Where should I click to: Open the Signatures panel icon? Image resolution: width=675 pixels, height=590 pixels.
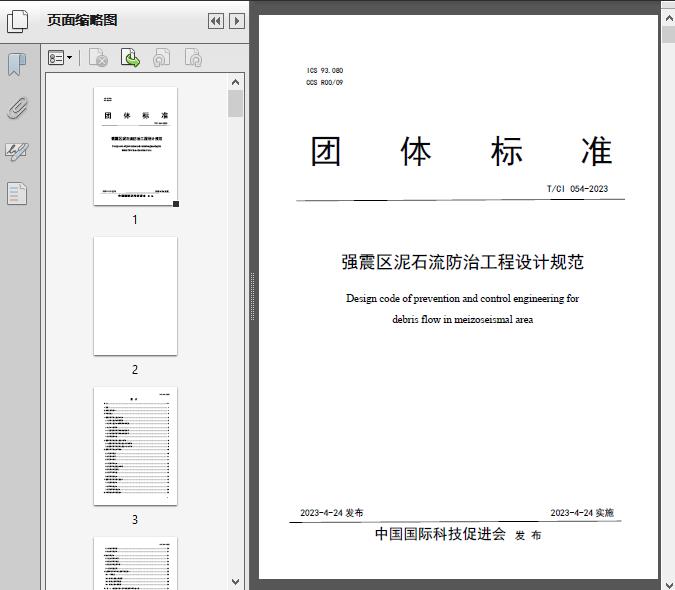(x=17, y=151)
